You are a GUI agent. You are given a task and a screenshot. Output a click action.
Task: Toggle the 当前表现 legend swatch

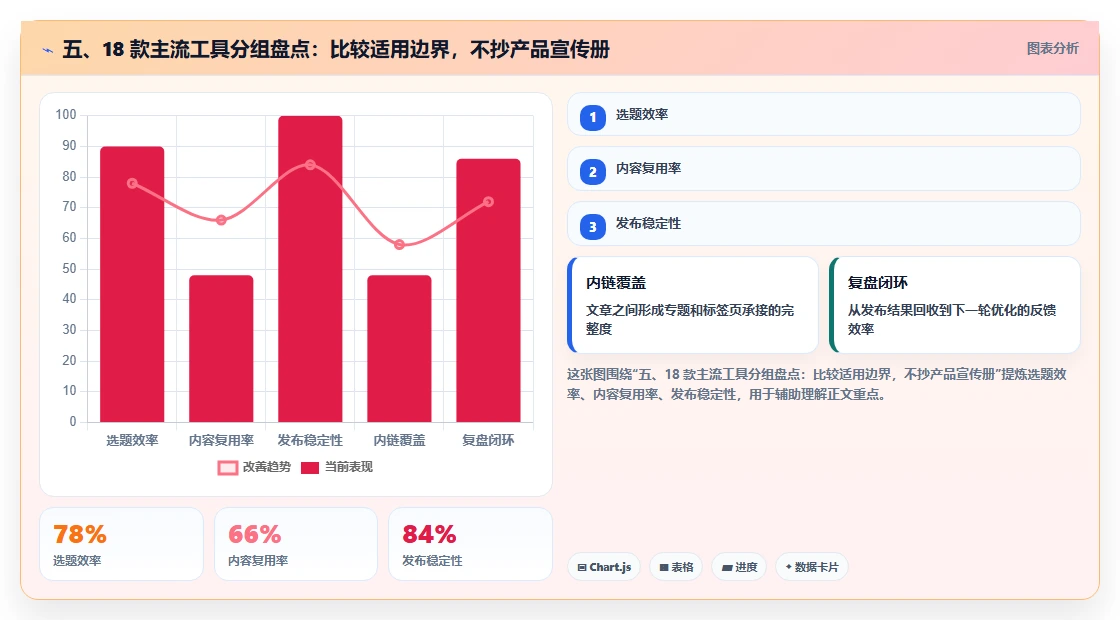click(309, 468)
